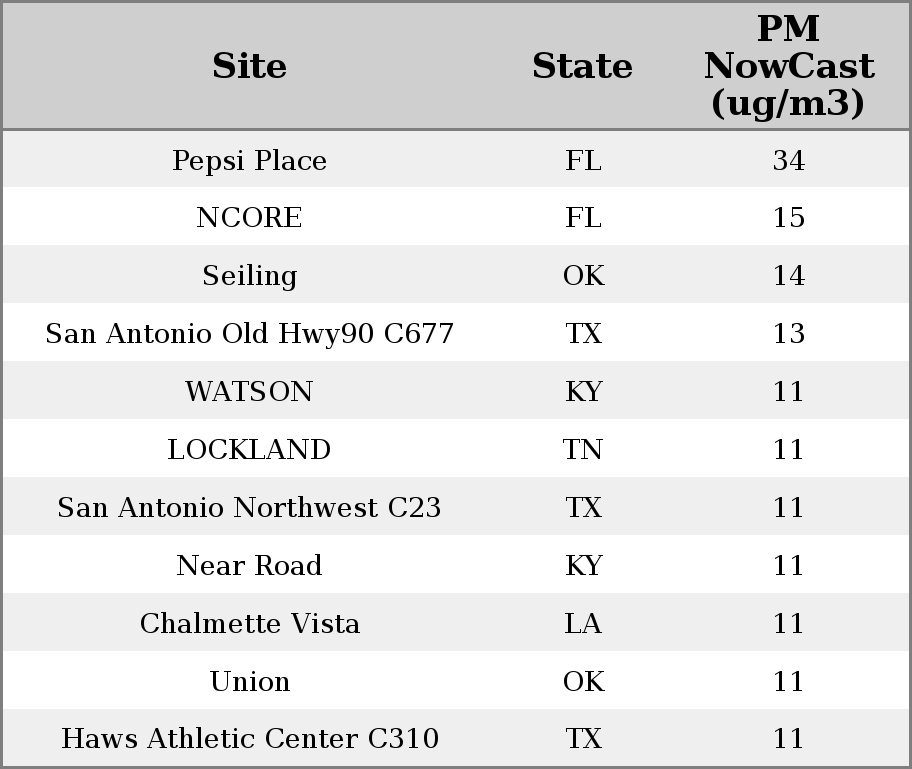Select the NCORE site row

tap(456, 217)
